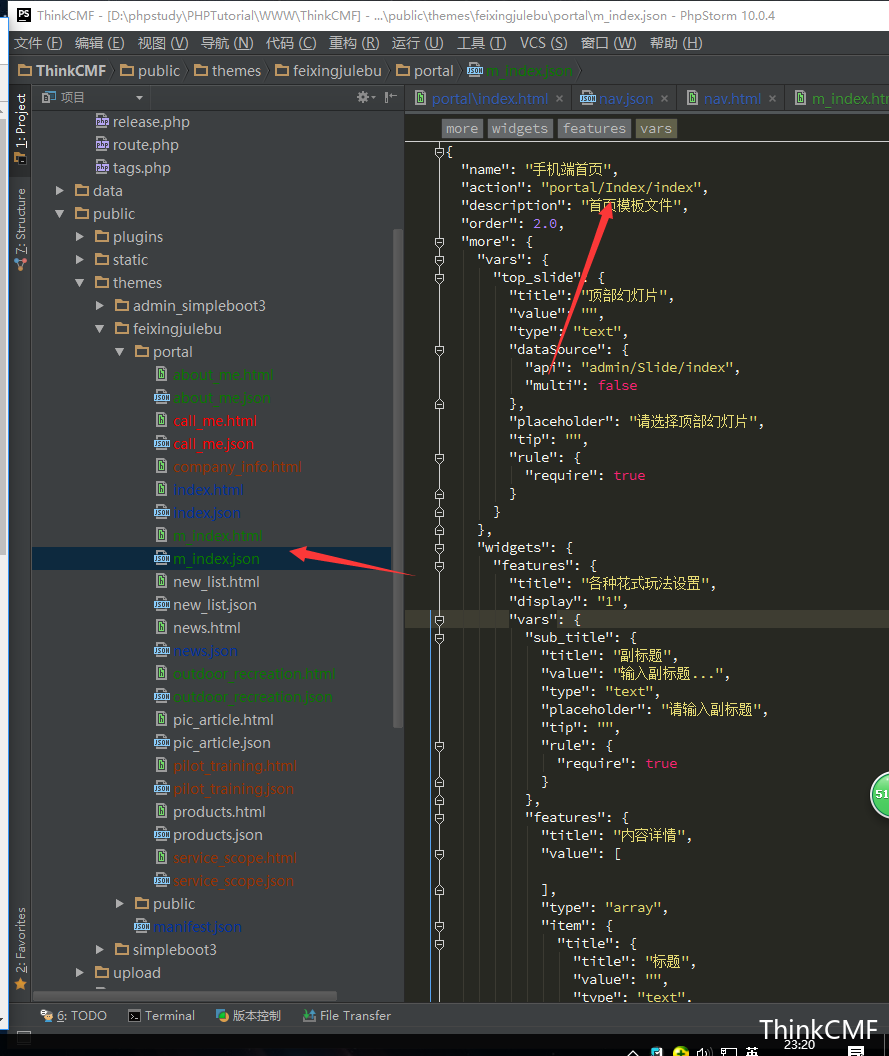Open the 版本控制 tool window
The width and height of the screenshot is (889, 1056).
[x=249, y=1016]
